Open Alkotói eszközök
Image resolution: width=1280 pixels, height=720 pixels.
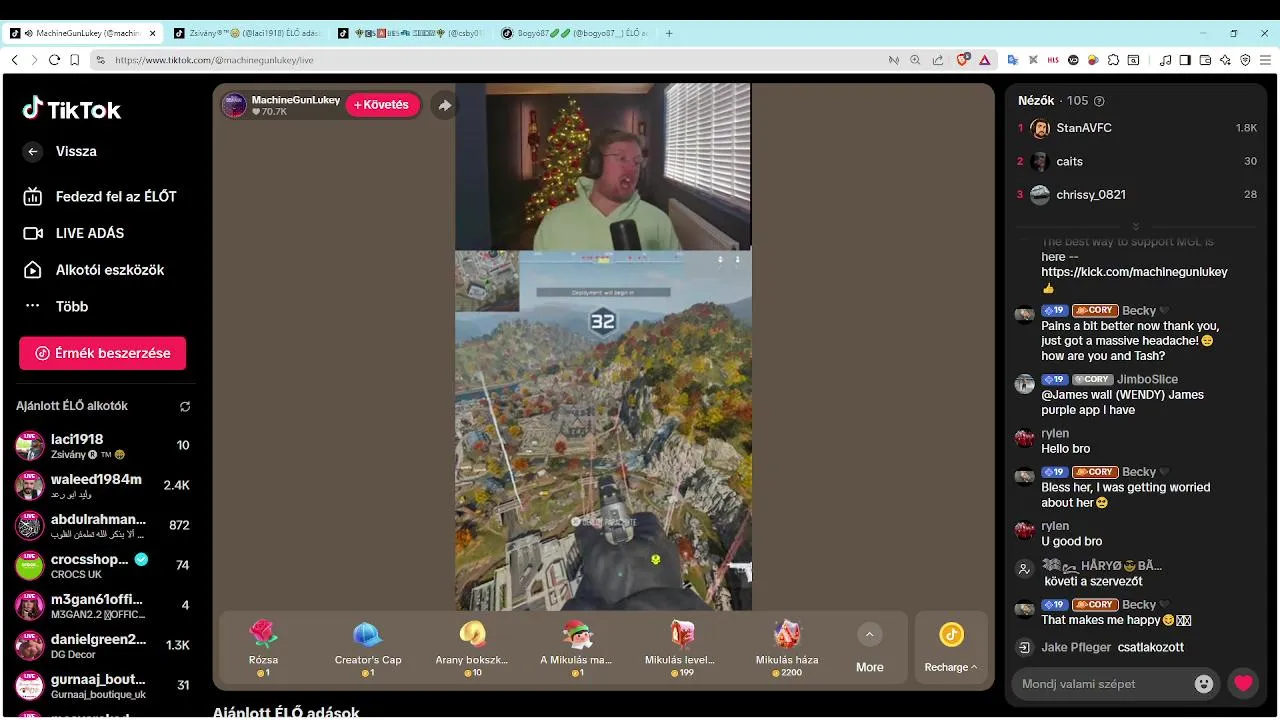pos(93,270)
